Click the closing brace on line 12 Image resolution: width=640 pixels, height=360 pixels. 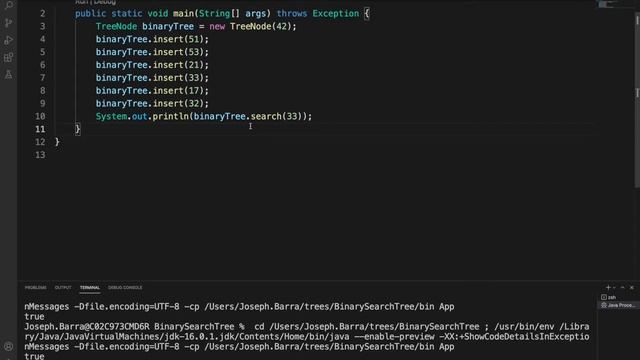(57, 142)
